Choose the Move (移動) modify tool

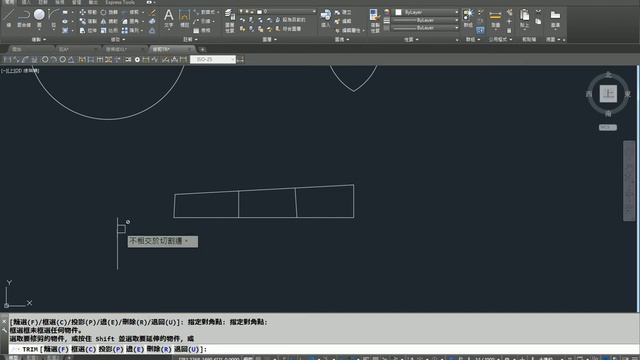(x=88, y=12)
